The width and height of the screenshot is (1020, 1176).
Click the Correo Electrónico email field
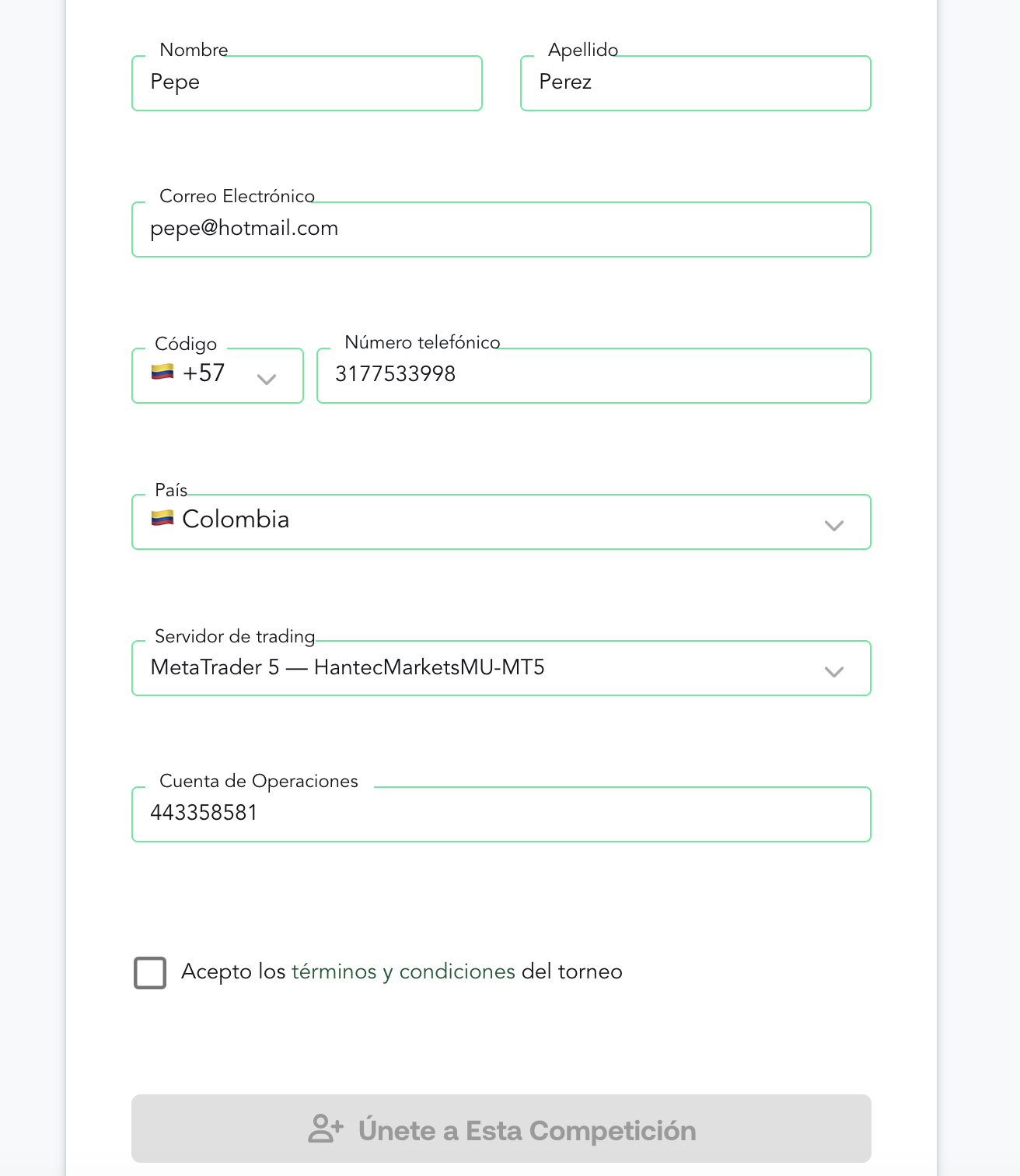(x=501, y=229)
